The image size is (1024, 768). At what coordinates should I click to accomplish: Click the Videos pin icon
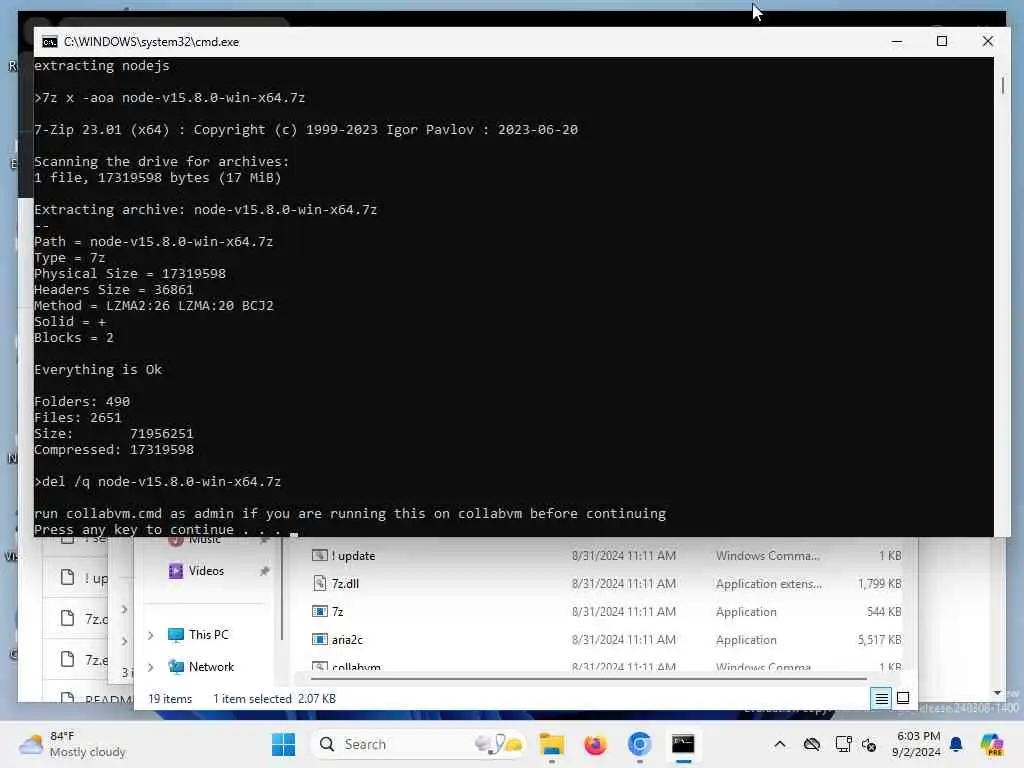pos(264,571)
